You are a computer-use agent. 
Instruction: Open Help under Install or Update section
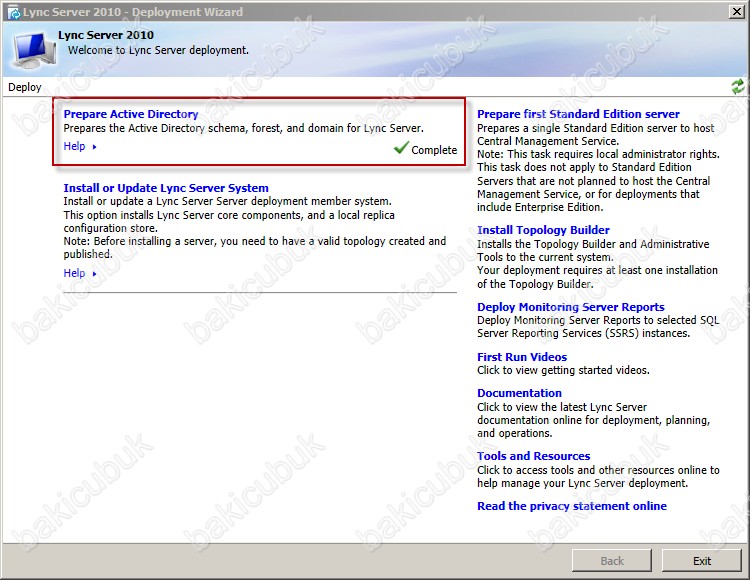tap(74, 273)
